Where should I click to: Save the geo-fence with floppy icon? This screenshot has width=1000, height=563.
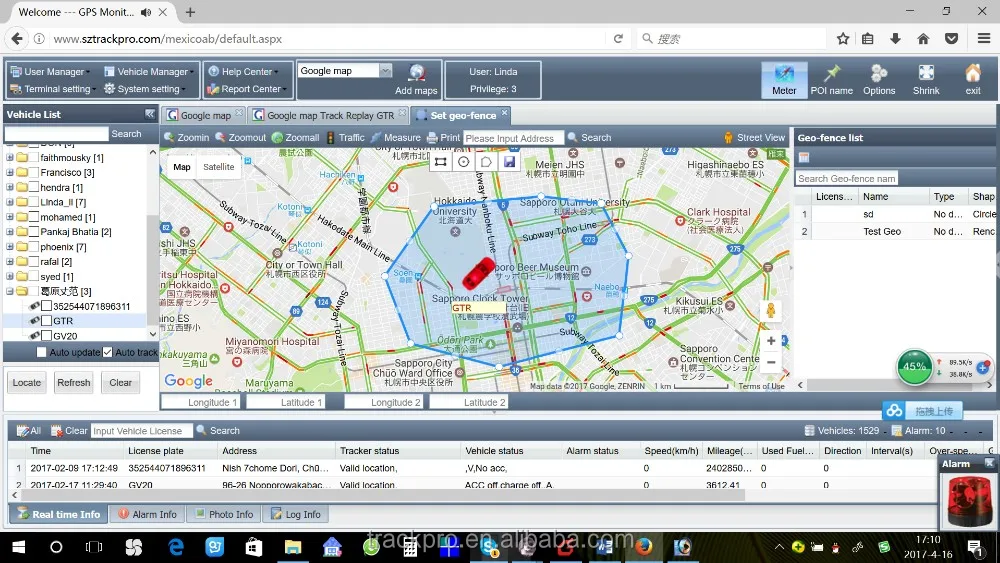coord(509,162)
